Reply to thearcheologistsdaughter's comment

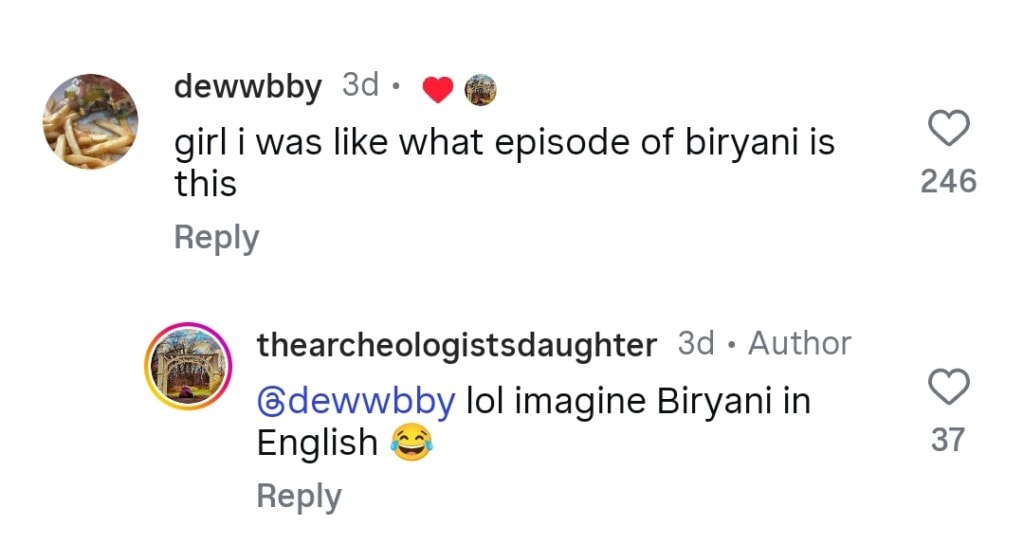coord(299,496)
